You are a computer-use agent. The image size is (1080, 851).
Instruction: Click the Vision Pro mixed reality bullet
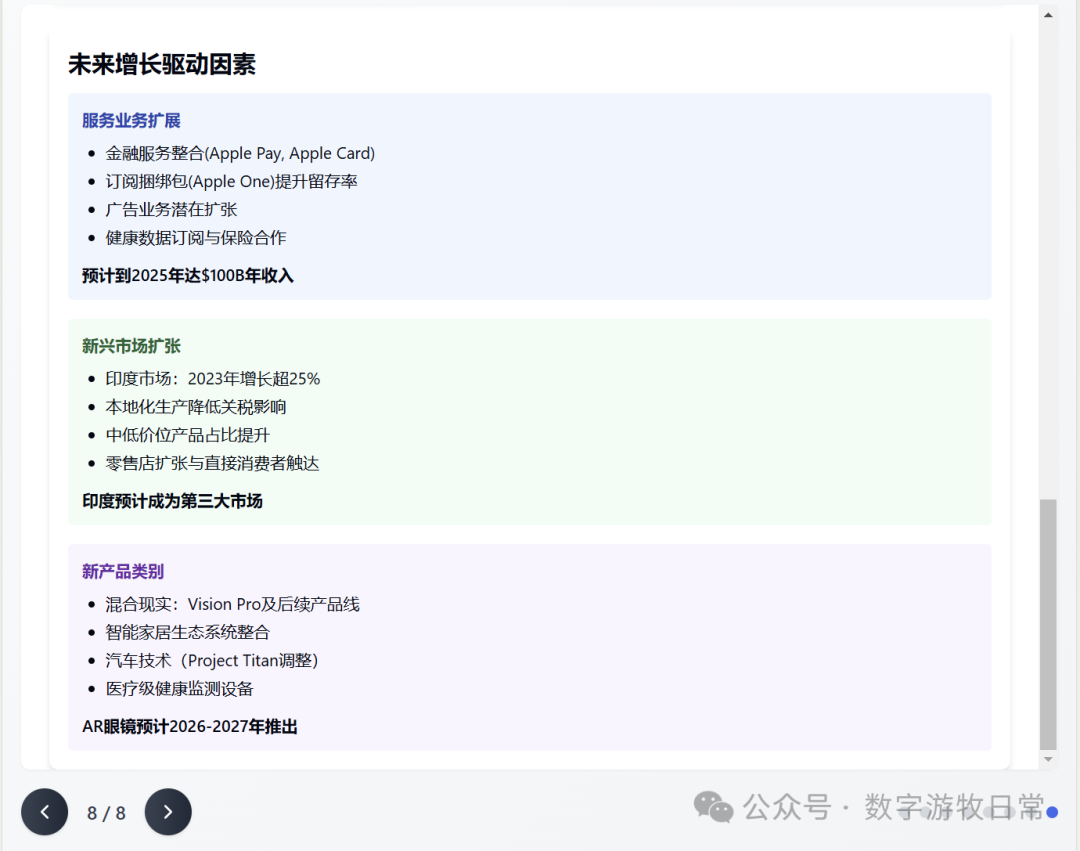pyautogui.click(x=232, y=604)
